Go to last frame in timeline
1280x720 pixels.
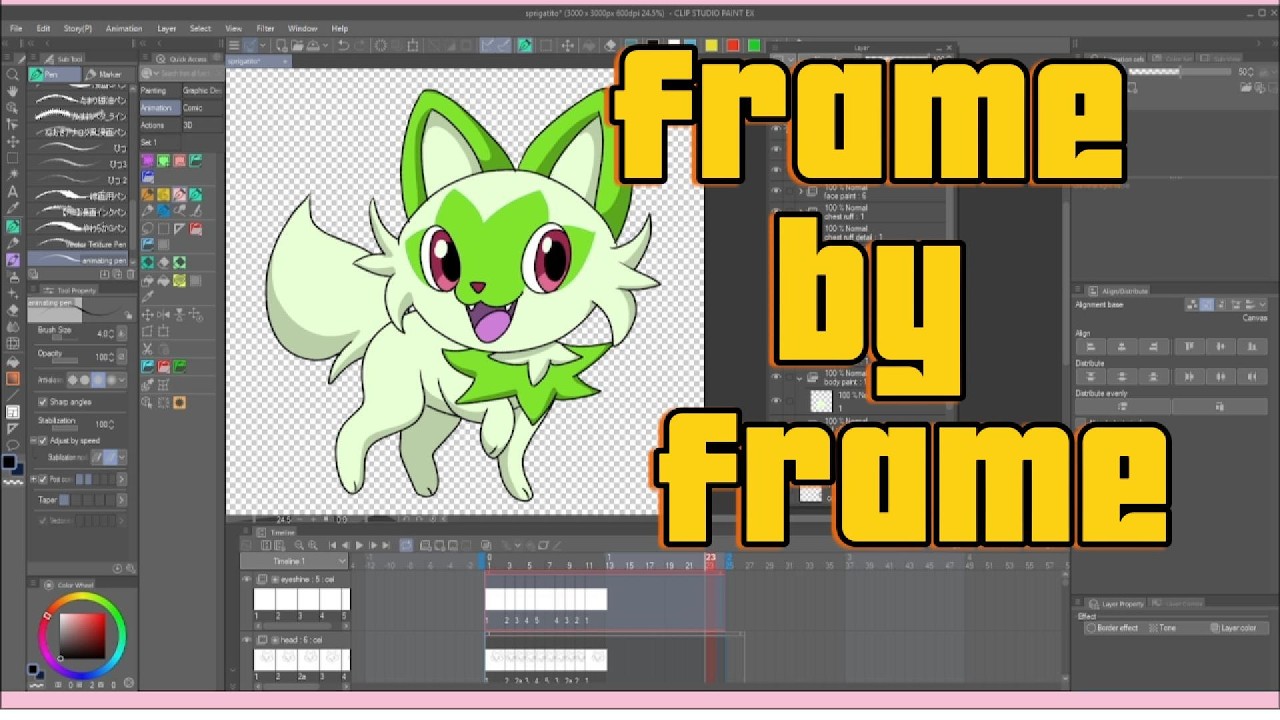click(386, 545)
